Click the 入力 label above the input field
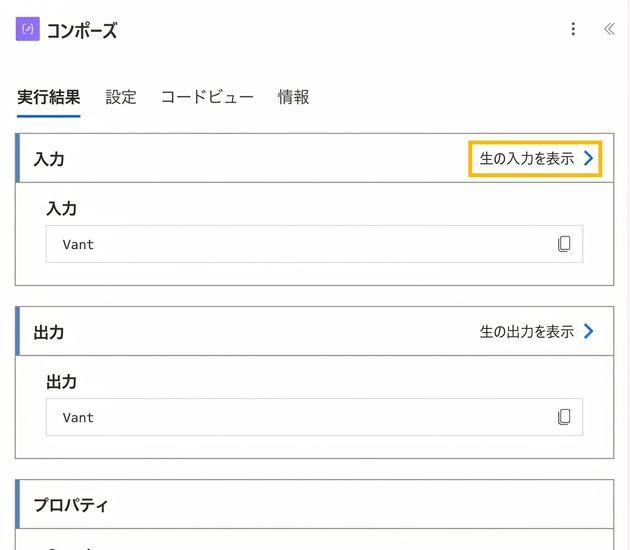630x550 pixels. [61, 209]
